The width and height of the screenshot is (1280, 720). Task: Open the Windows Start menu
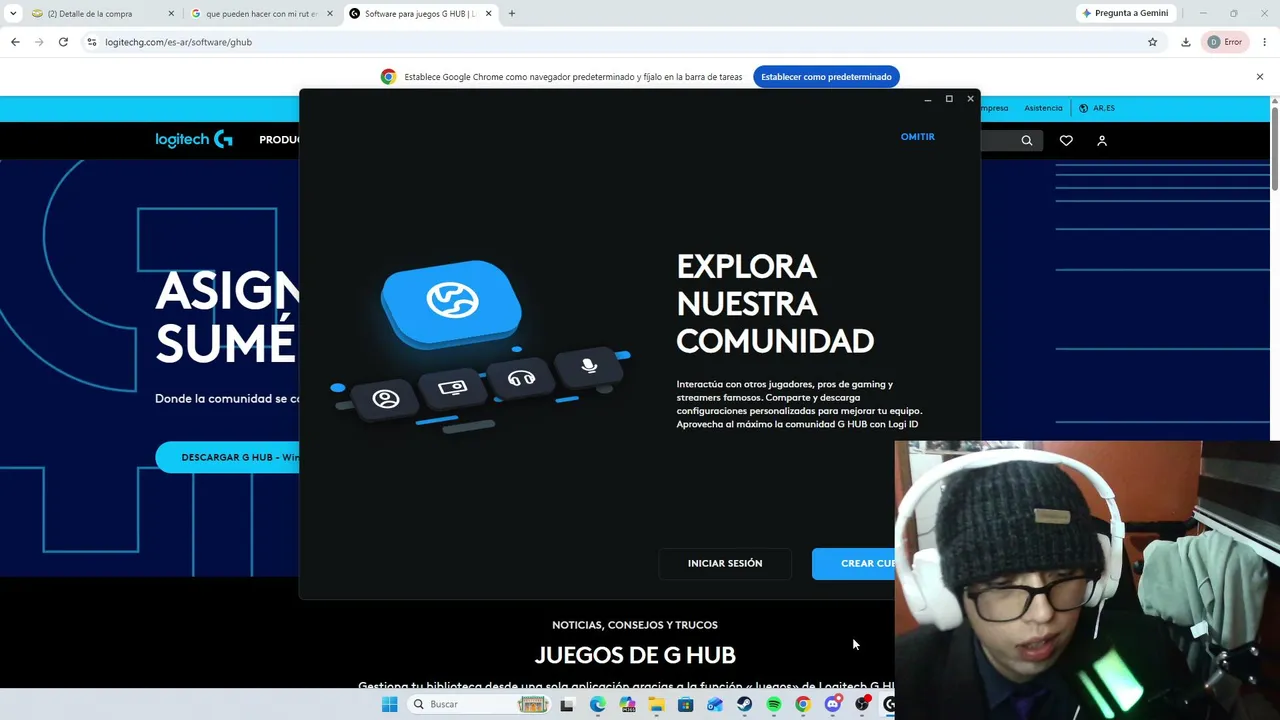point(389,704)
